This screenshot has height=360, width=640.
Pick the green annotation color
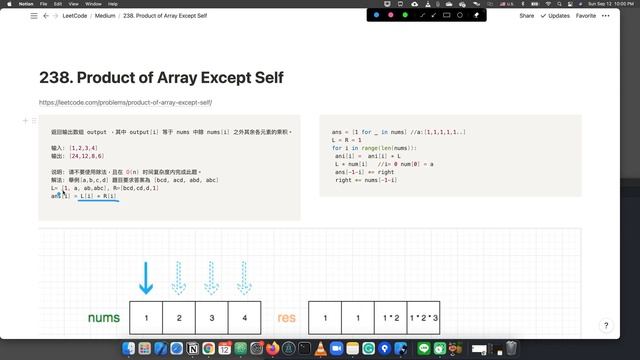pos(405,15)
